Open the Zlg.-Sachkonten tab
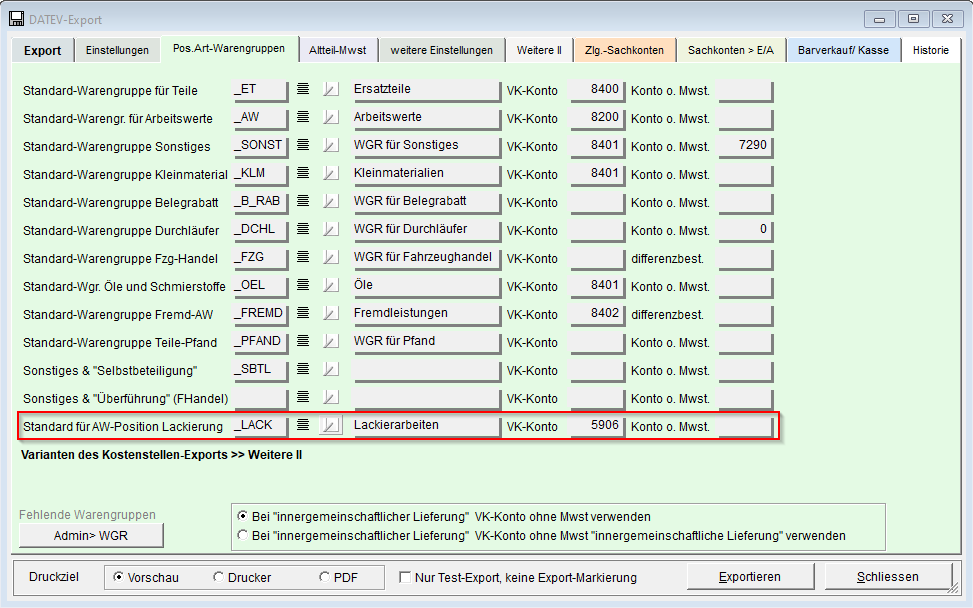This screenshot has height=608, width=973. click(x=624, y=50)
